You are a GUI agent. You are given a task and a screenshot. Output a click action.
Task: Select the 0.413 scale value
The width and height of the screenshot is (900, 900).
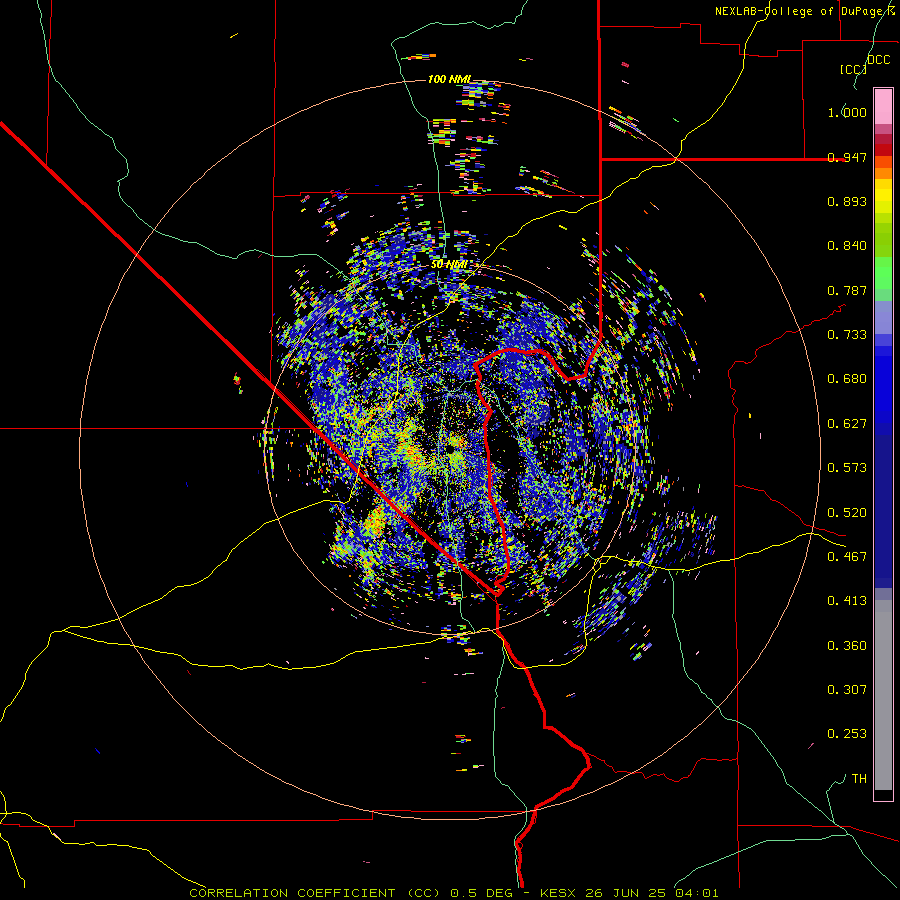(x=847, y=601)
